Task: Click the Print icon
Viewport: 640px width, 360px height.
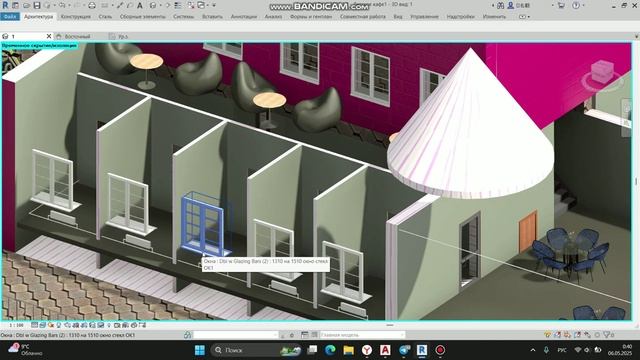Action: [x=92, y=5]
